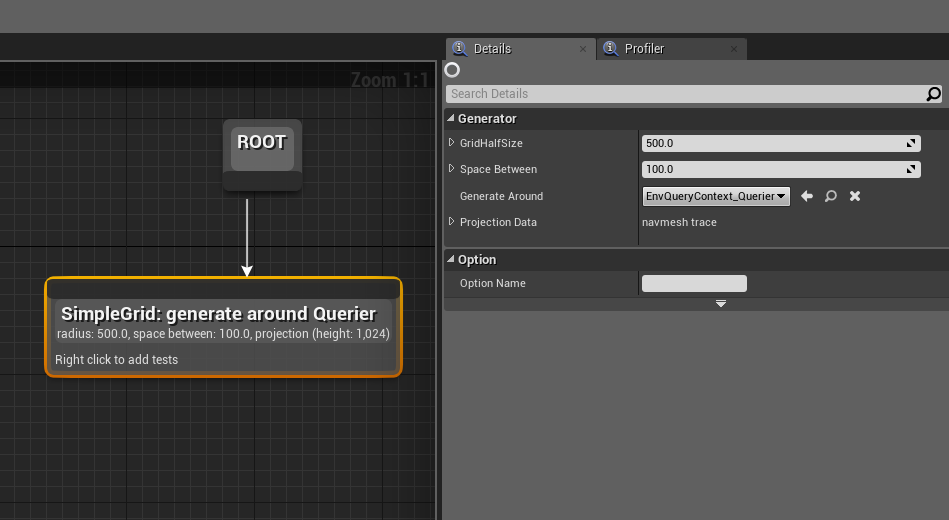This screenshot has height=520, width=949.
Task: Click the Profiler tab info icon
Action: click(x=610, y=48)
